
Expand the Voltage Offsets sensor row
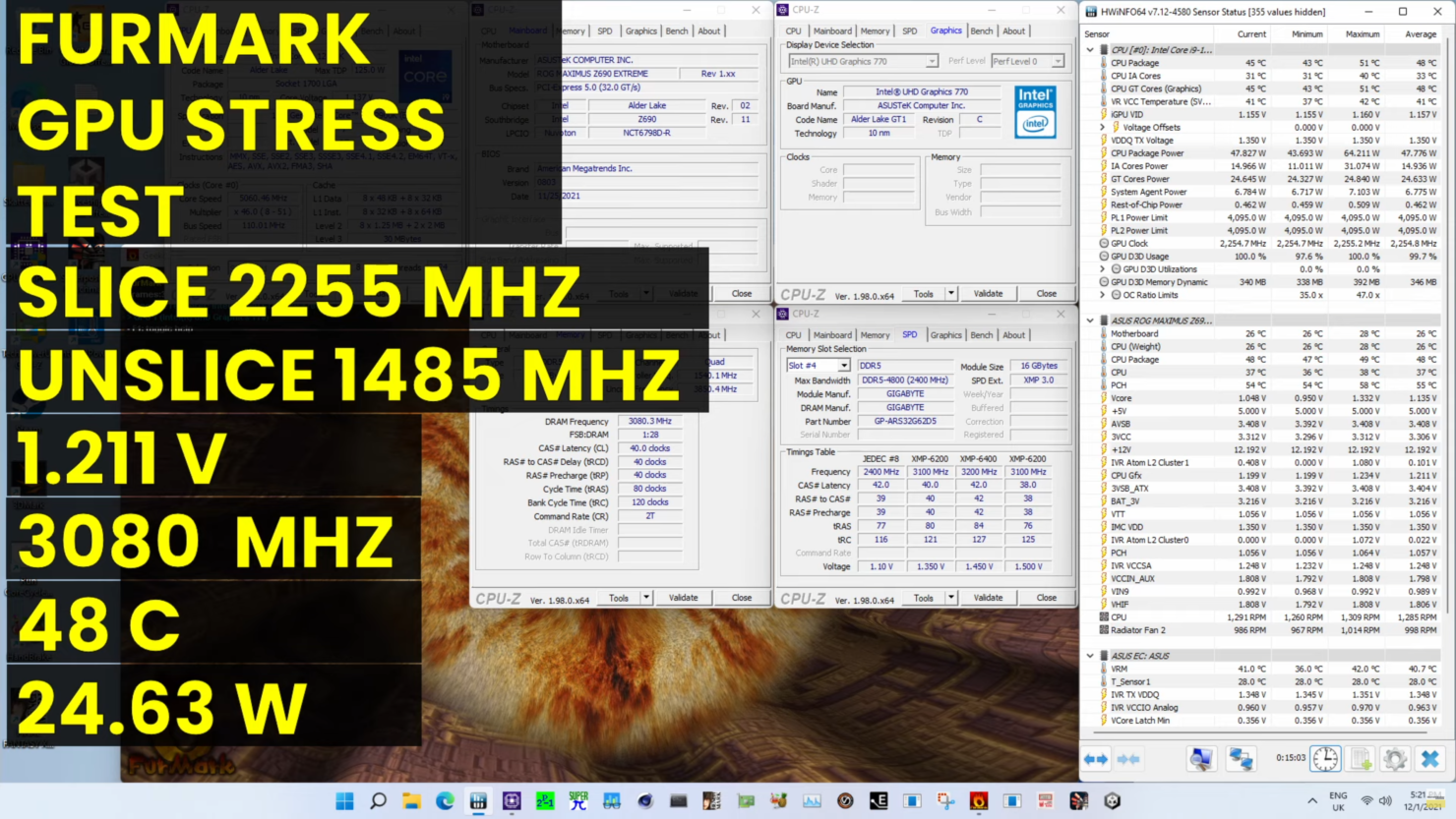1103,127
